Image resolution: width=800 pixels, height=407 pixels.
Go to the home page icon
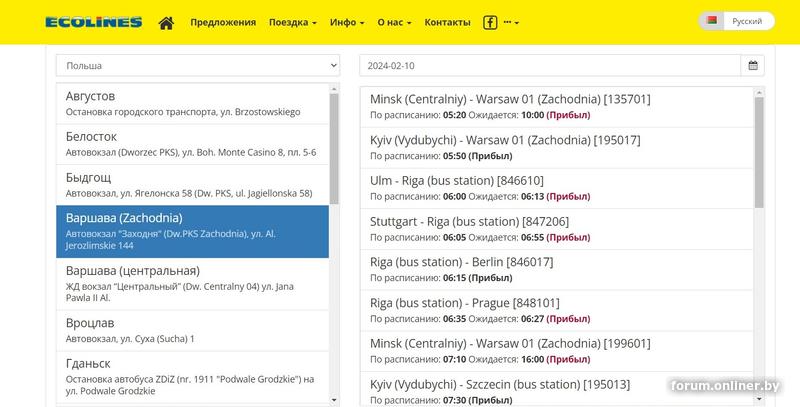[166, 22]
